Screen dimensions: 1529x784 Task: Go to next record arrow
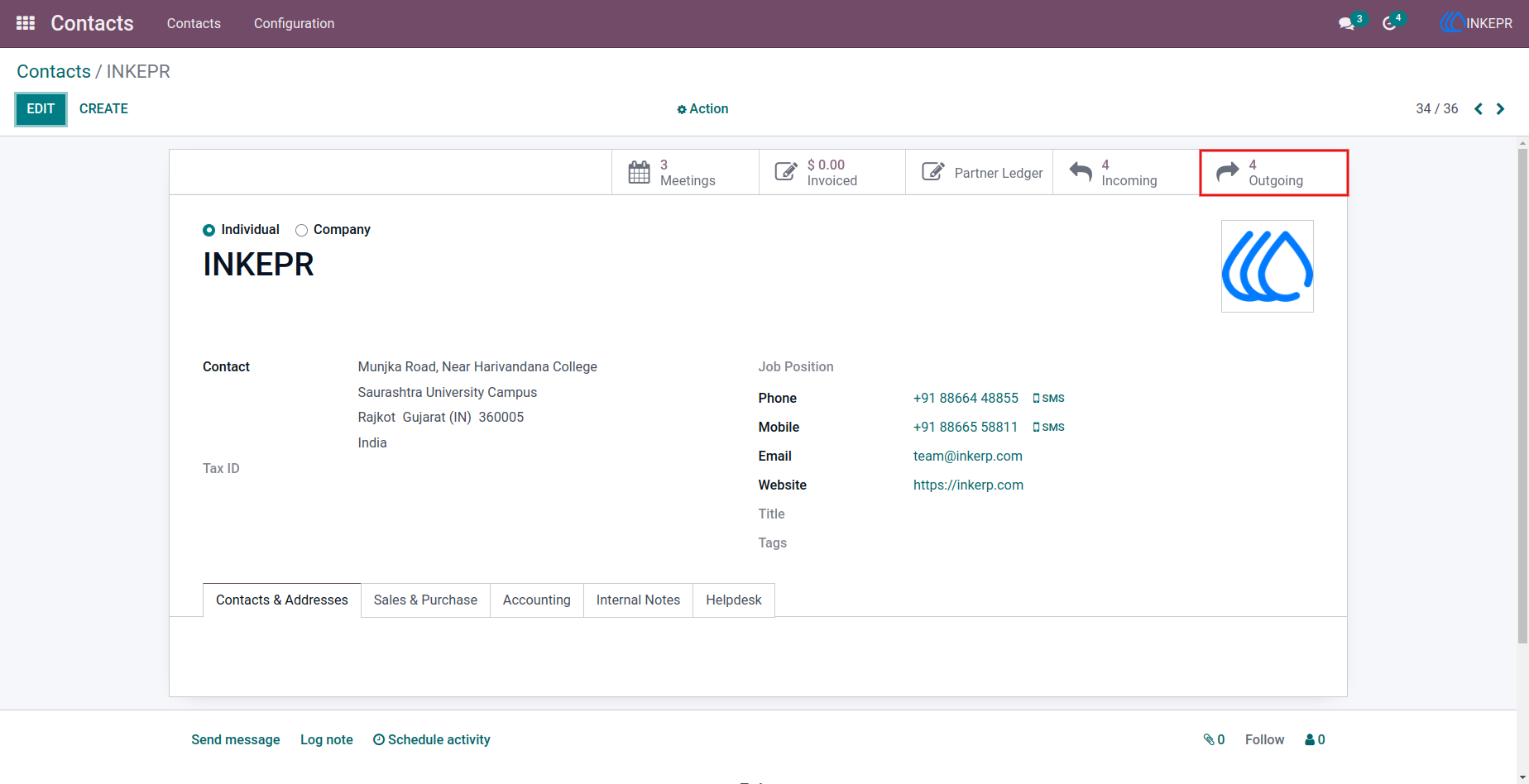pos(1500,109)
